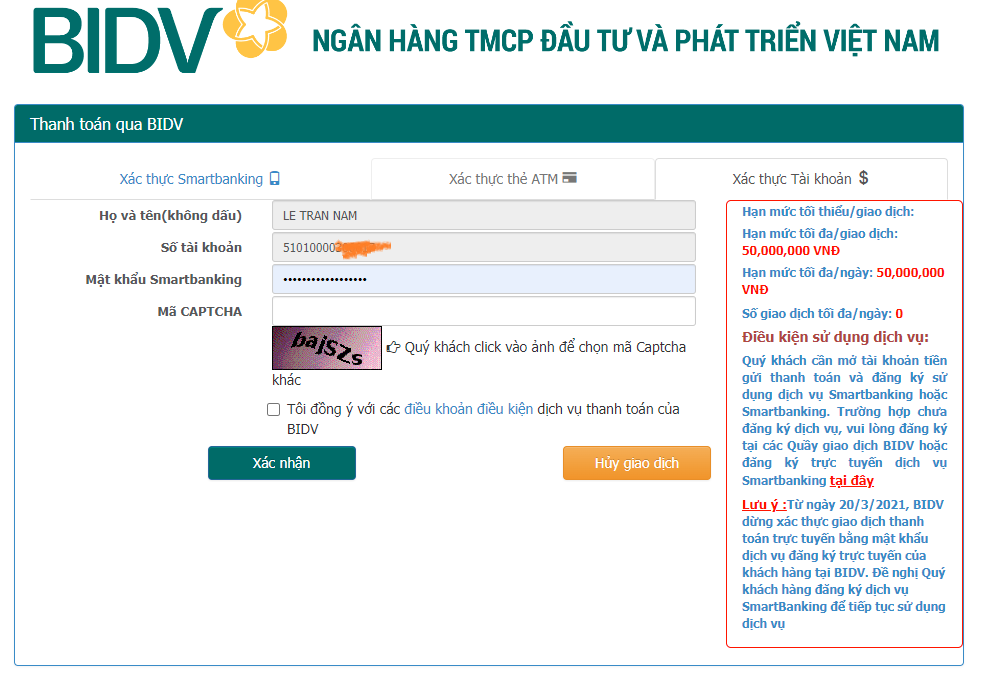
Task: Focus the Mật khẩu Smartbanking password field
Action: click(x=484, y=279)
